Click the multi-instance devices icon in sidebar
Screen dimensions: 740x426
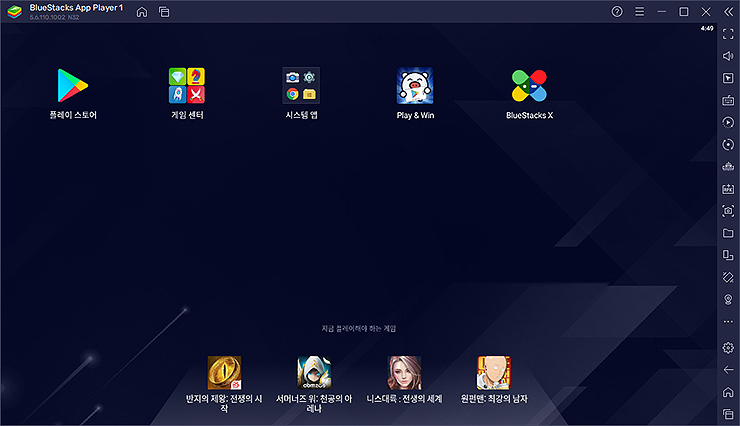pos(728,255)
